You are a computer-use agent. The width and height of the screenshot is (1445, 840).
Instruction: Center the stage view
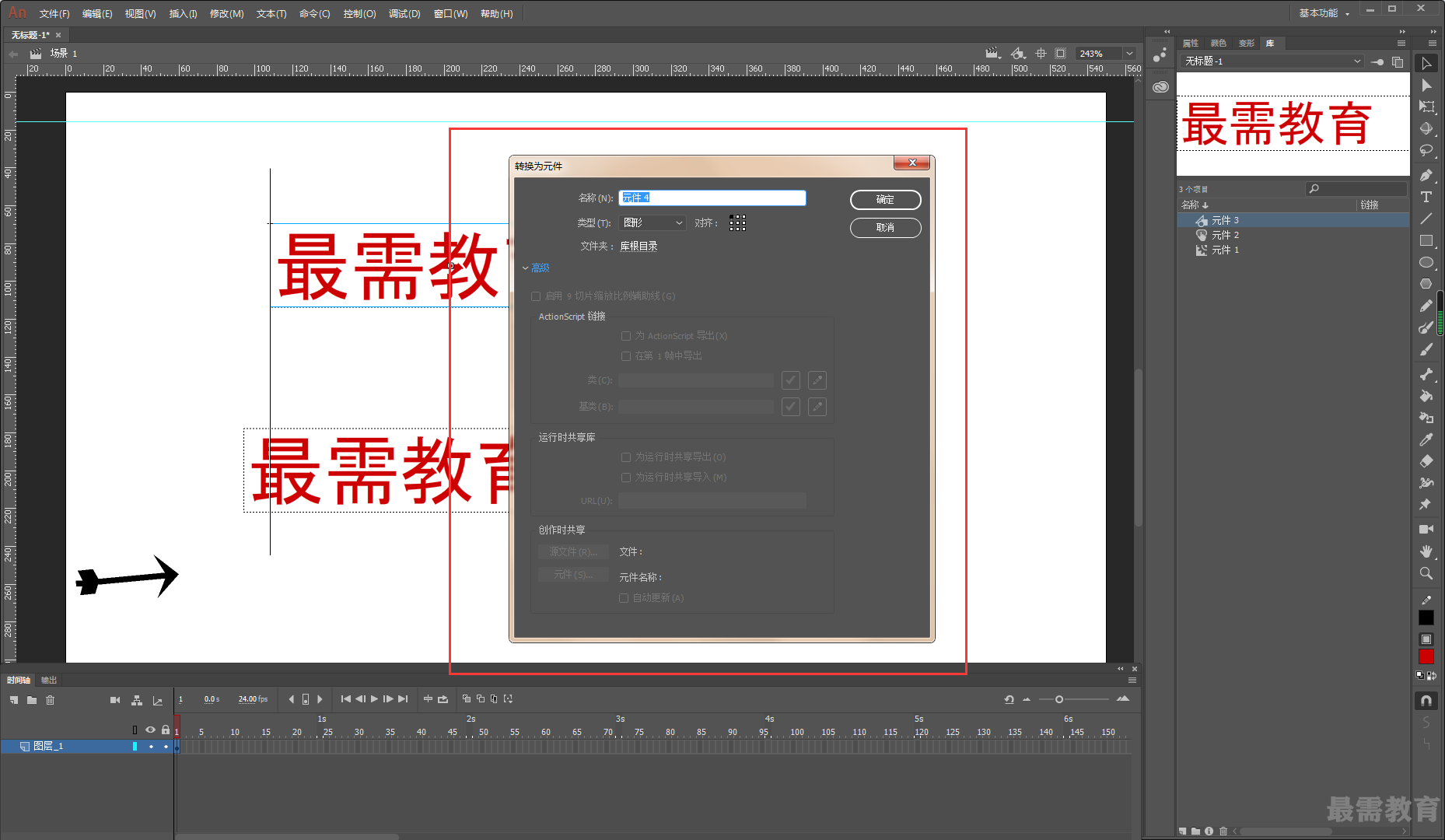click(x=1041, y=54)
